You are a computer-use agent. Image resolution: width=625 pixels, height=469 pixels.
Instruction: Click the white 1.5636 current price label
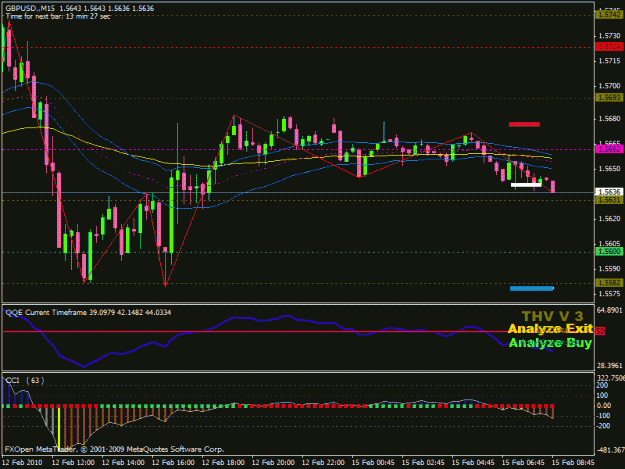point(609,192)
